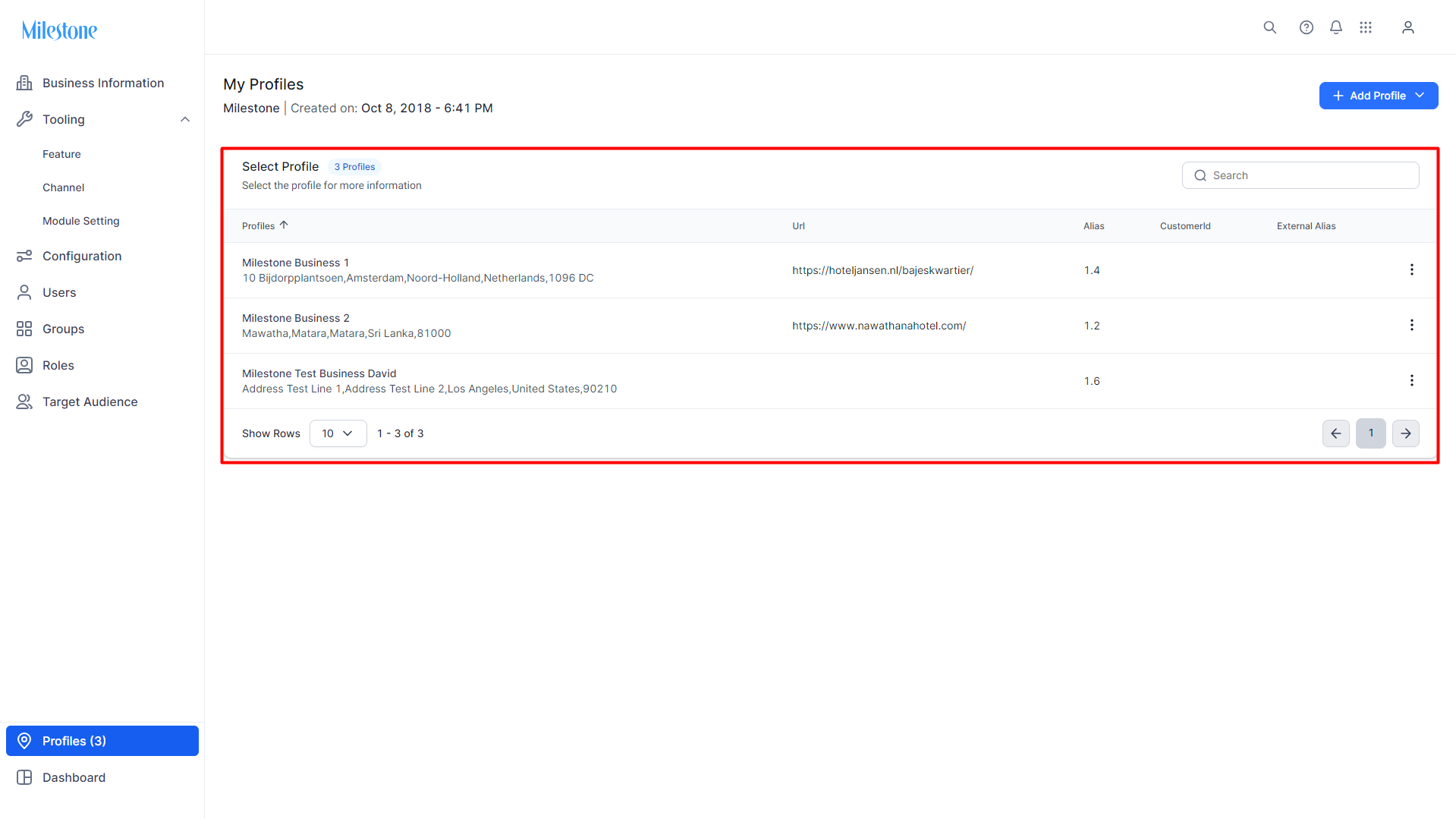Click the Configuration sliders icon
The height and width of the screenshot is (819, 1456).
[x=24, y=256]
